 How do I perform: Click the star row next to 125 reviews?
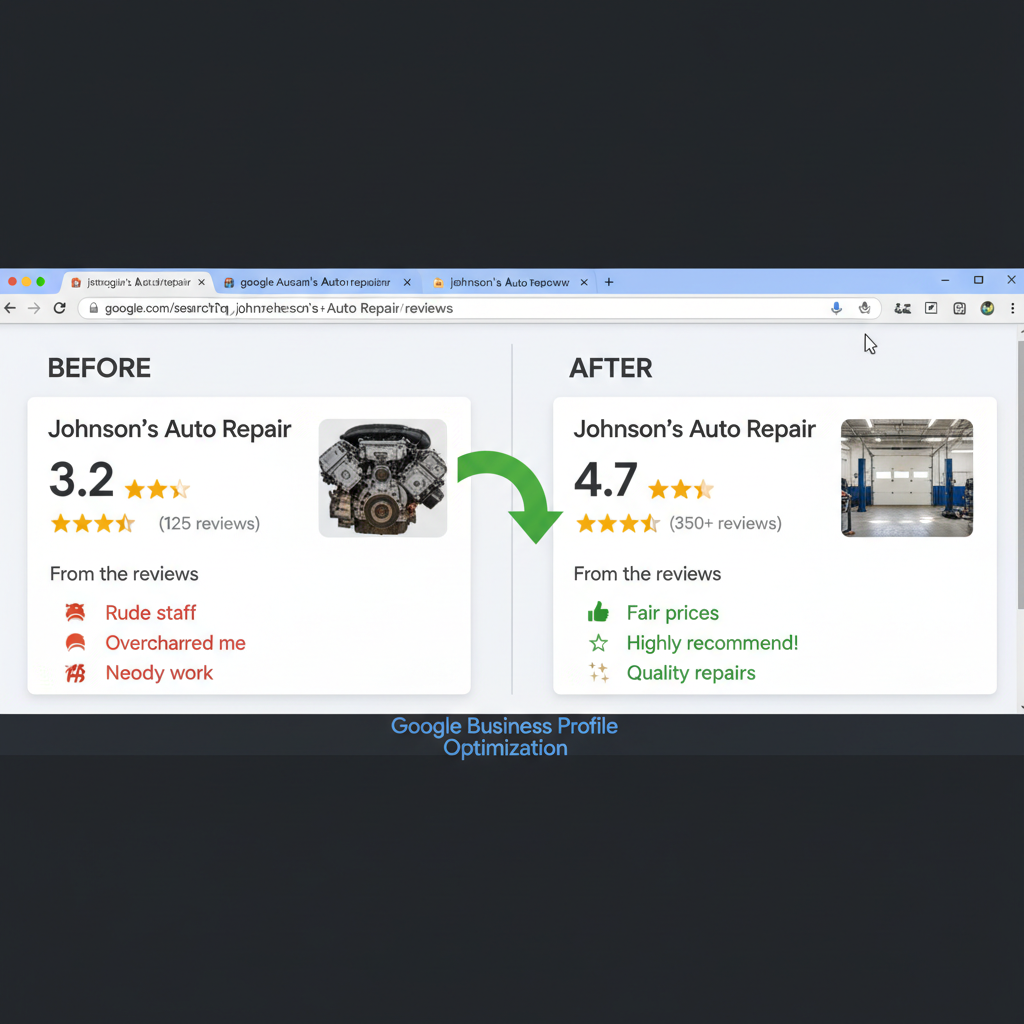tap(93, 523)
